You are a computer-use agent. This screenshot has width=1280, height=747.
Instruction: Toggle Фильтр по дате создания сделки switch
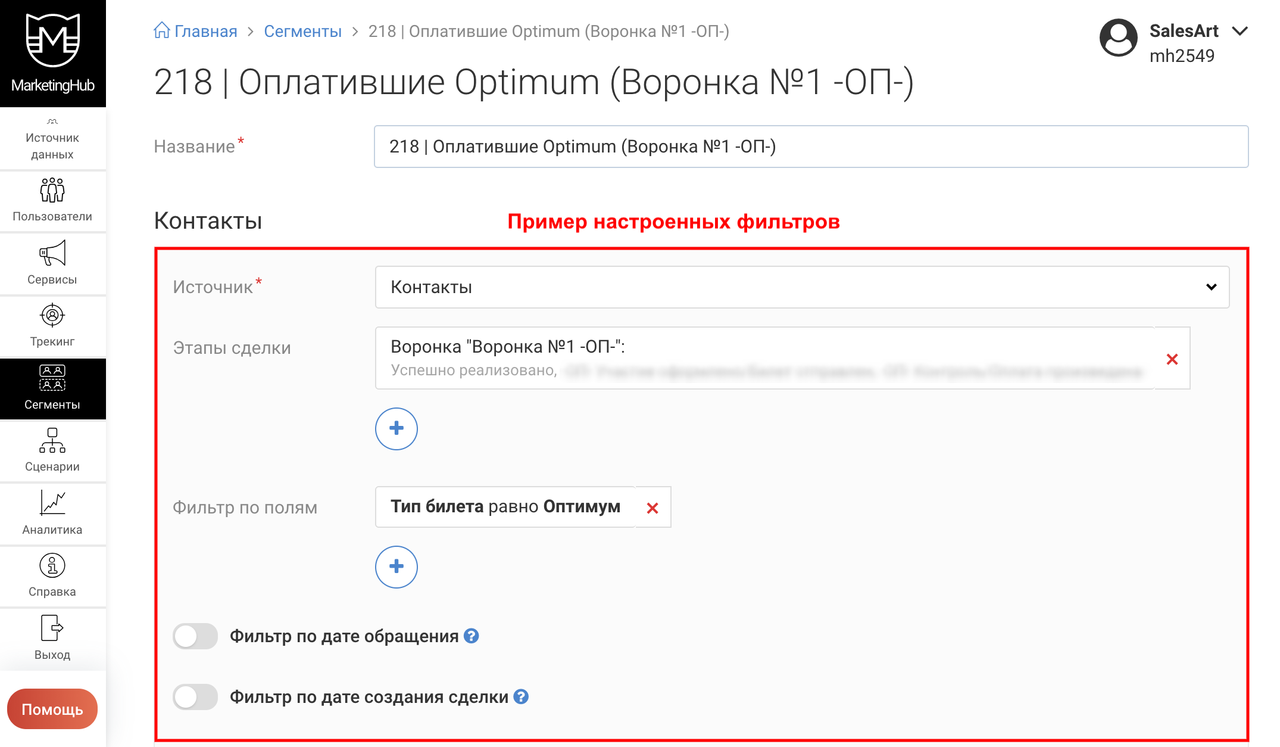tap(195, 697)
